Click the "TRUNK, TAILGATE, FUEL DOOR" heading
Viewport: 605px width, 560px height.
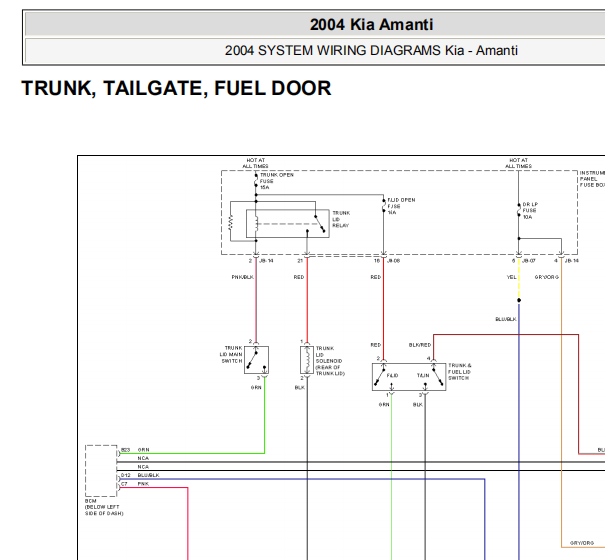click(x=176, y=88)
